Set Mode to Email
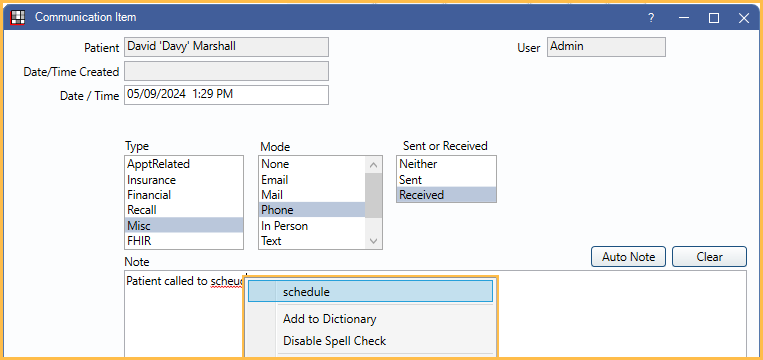This screenshot has width=763, height=360. point(312,180)
